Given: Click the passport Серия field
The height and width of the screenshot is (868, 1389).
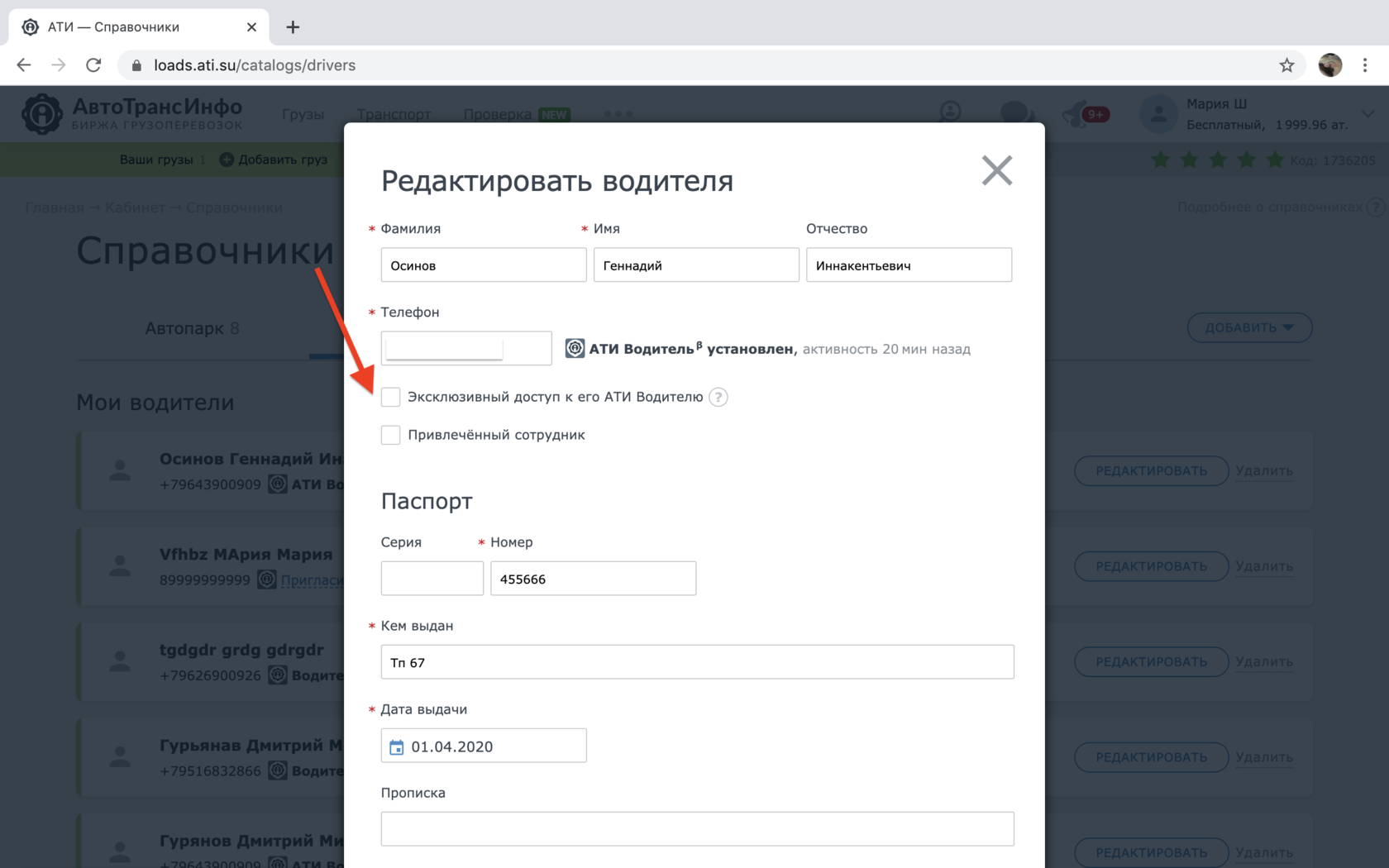Looking at the screenshot, I should tap(432, 579).
